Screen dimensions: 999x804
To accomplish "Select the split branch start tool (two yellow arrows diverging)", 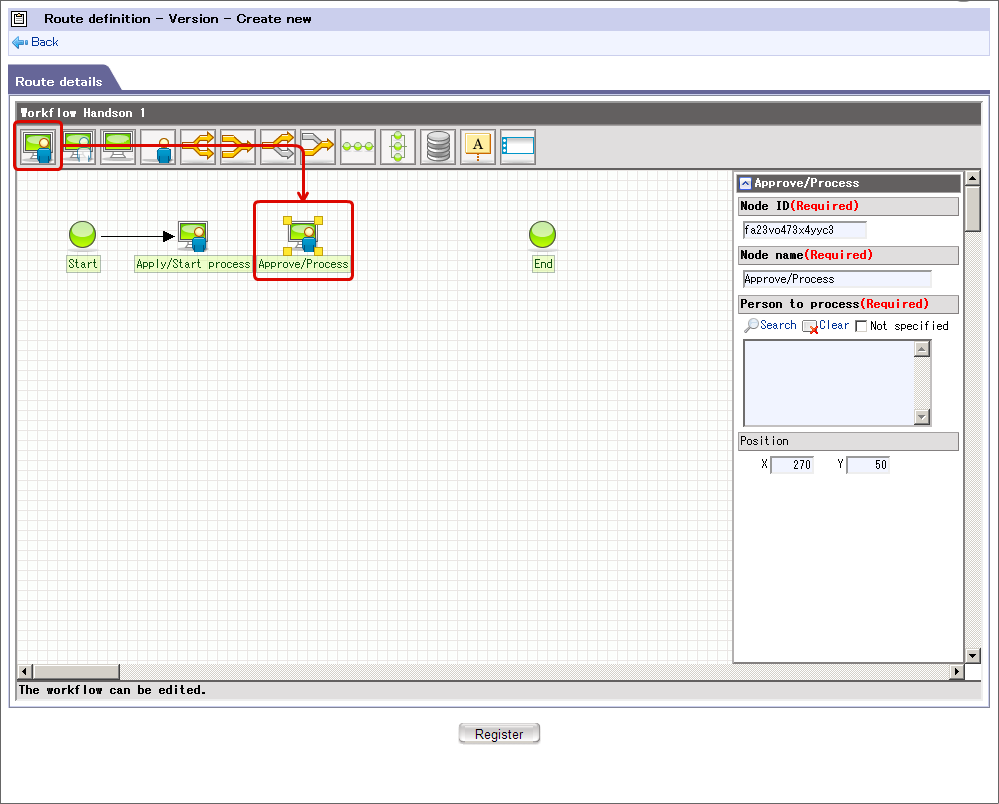I will click(x=198, y=147).
